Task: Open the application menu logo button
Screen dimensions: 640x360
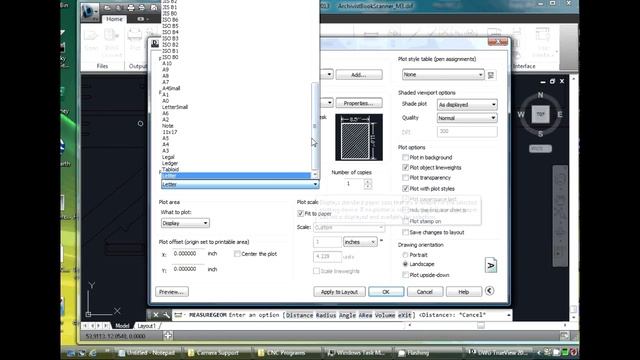Action: [x=89, y=11]
